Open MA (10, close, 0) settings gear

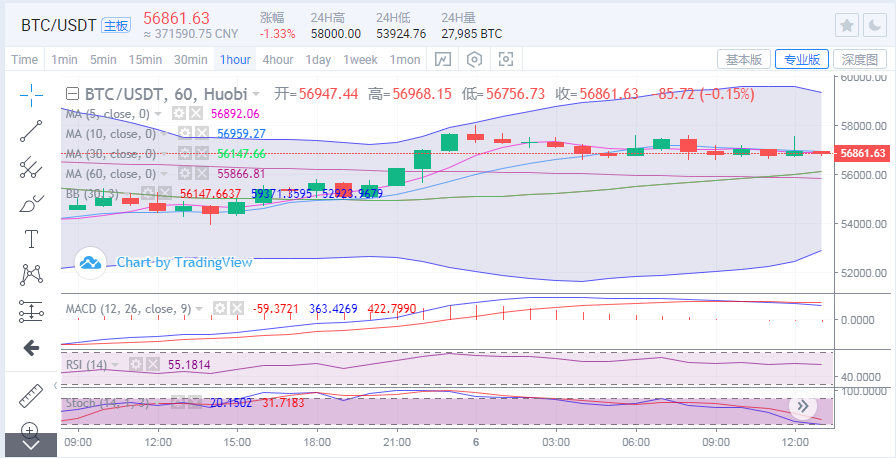[x=184, y=133]
